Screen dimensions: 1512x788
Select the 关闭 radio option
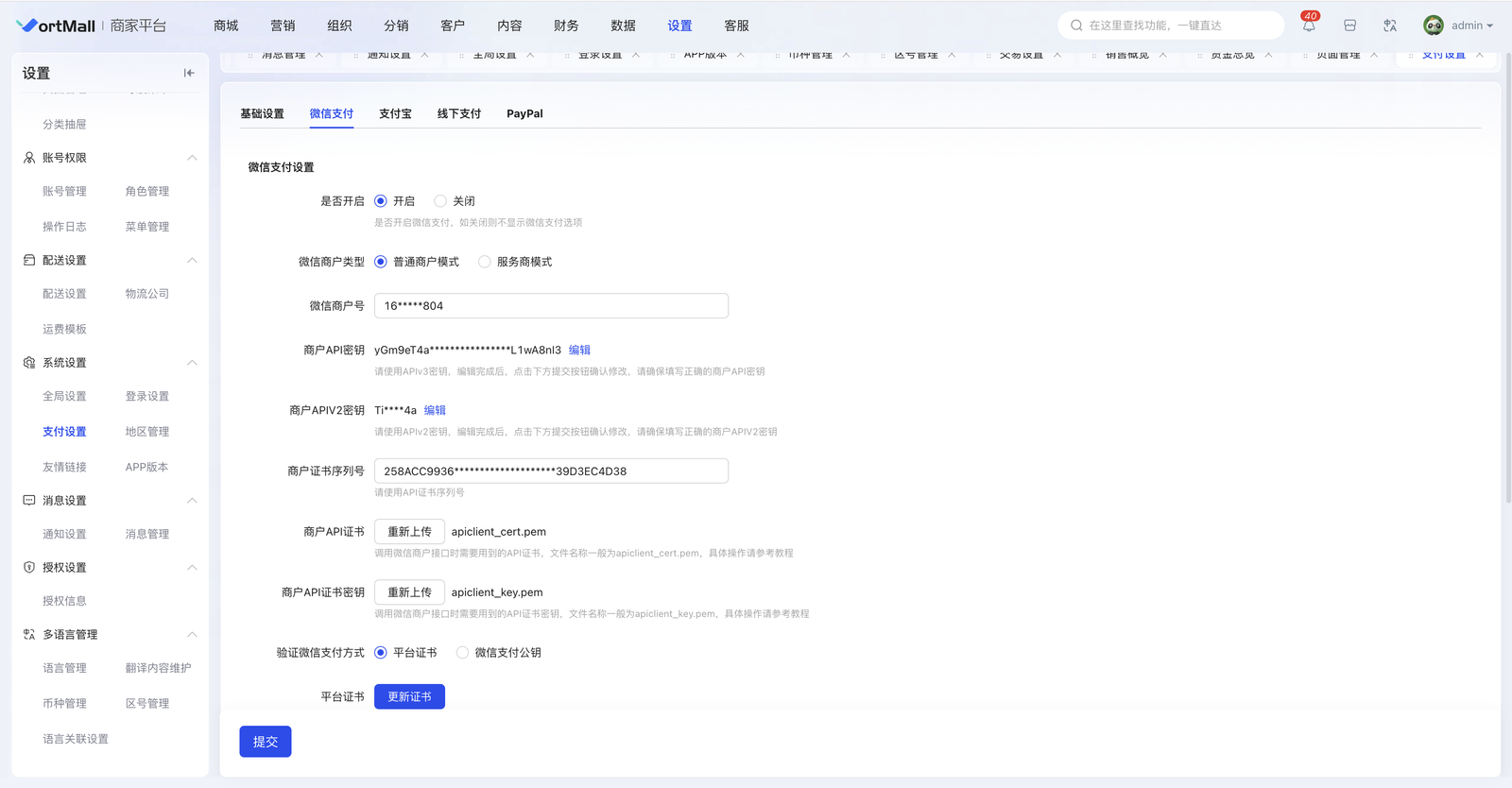[440, 201]
